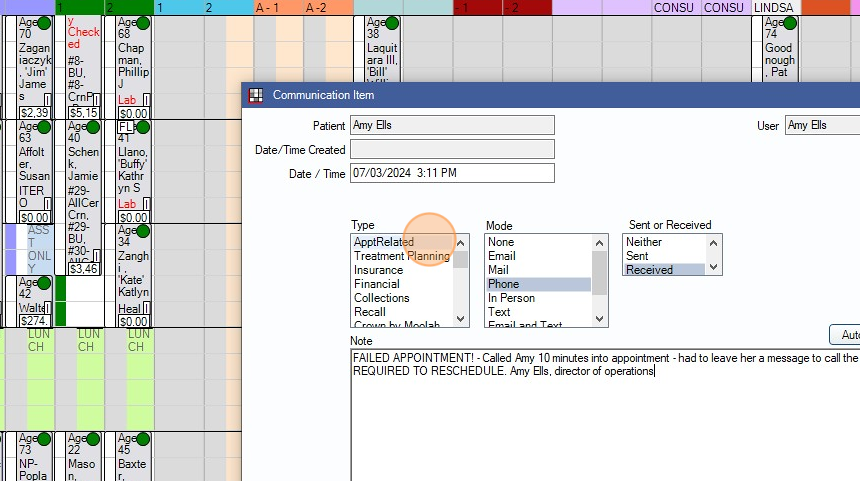Click Sent or Received list up arrow
The image size is (860, 481).
(714, 242)
